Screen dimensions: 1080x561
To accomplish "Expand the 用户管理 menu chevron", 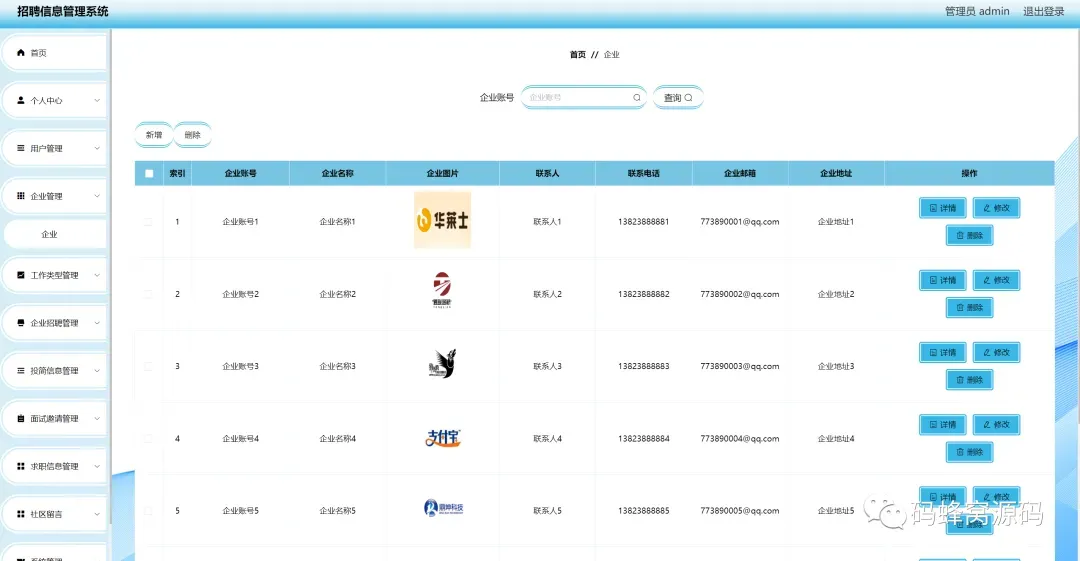I will 97,148.
